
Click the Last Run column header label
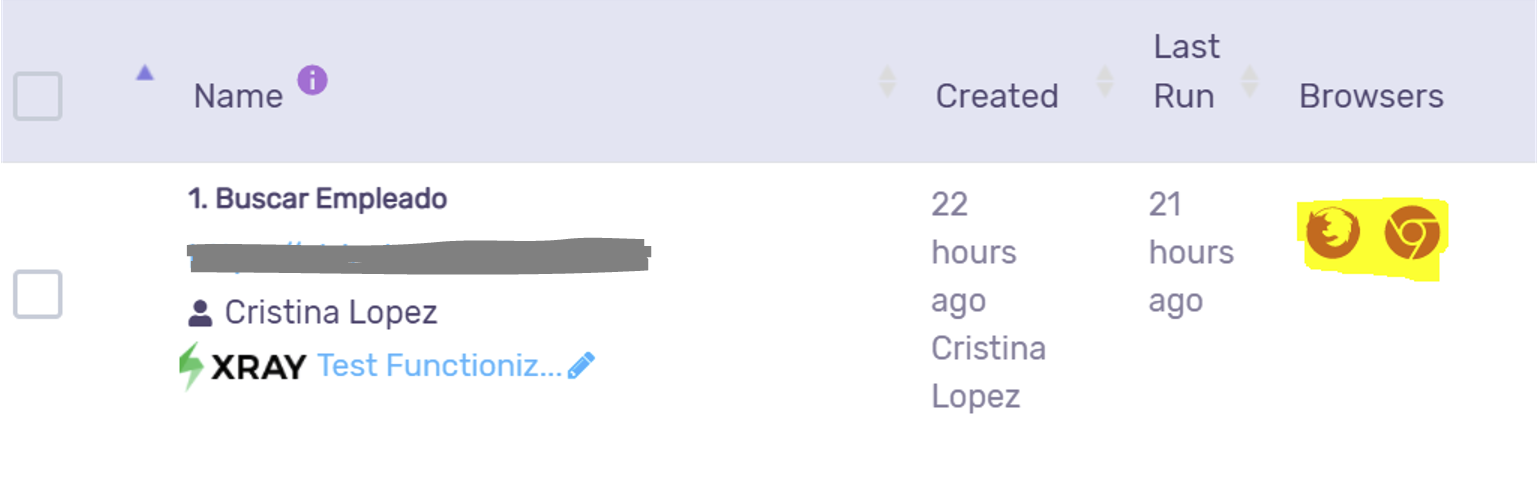click(1186, 71)
